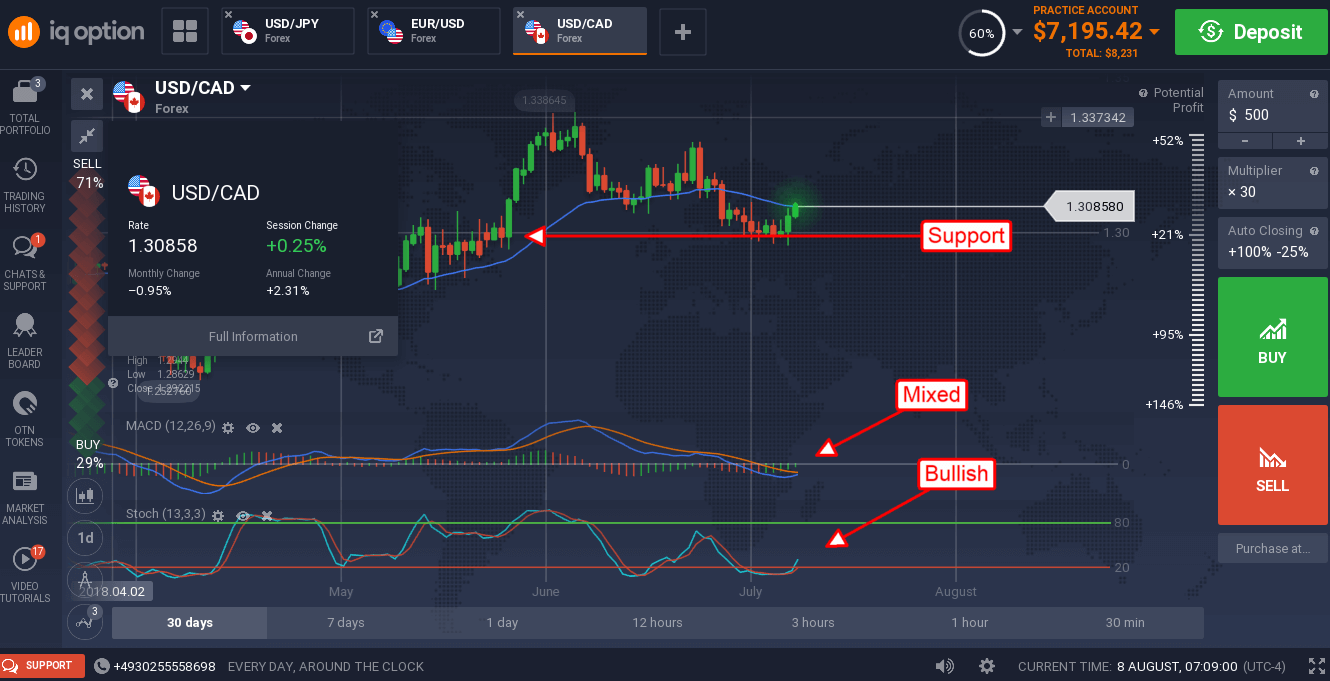Image resolution: width=1330 pixels, height=681 pixels.
Task: Increase the amount with plus
Action: (x=1301, y=141)
